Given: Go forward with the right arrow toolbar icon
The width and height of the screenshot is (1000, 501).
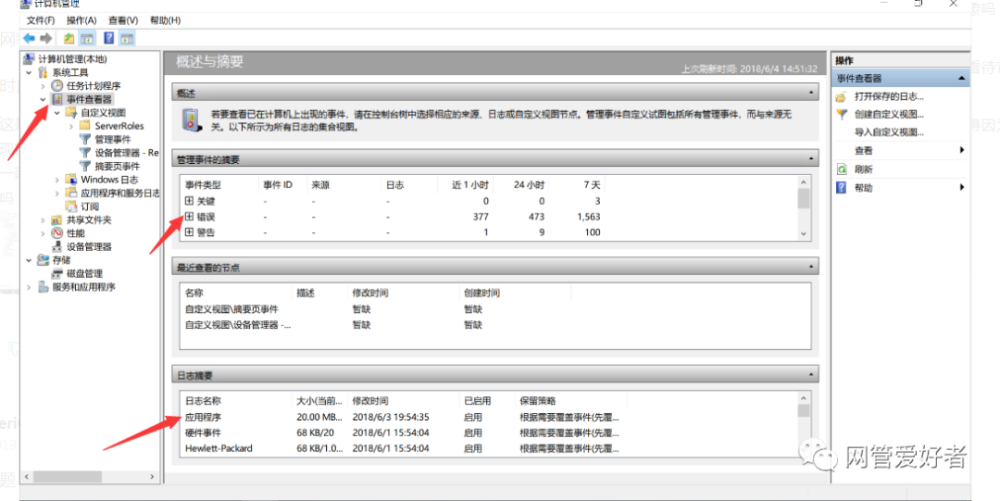Looking at the screenshot, I should (x=46, y=38).
